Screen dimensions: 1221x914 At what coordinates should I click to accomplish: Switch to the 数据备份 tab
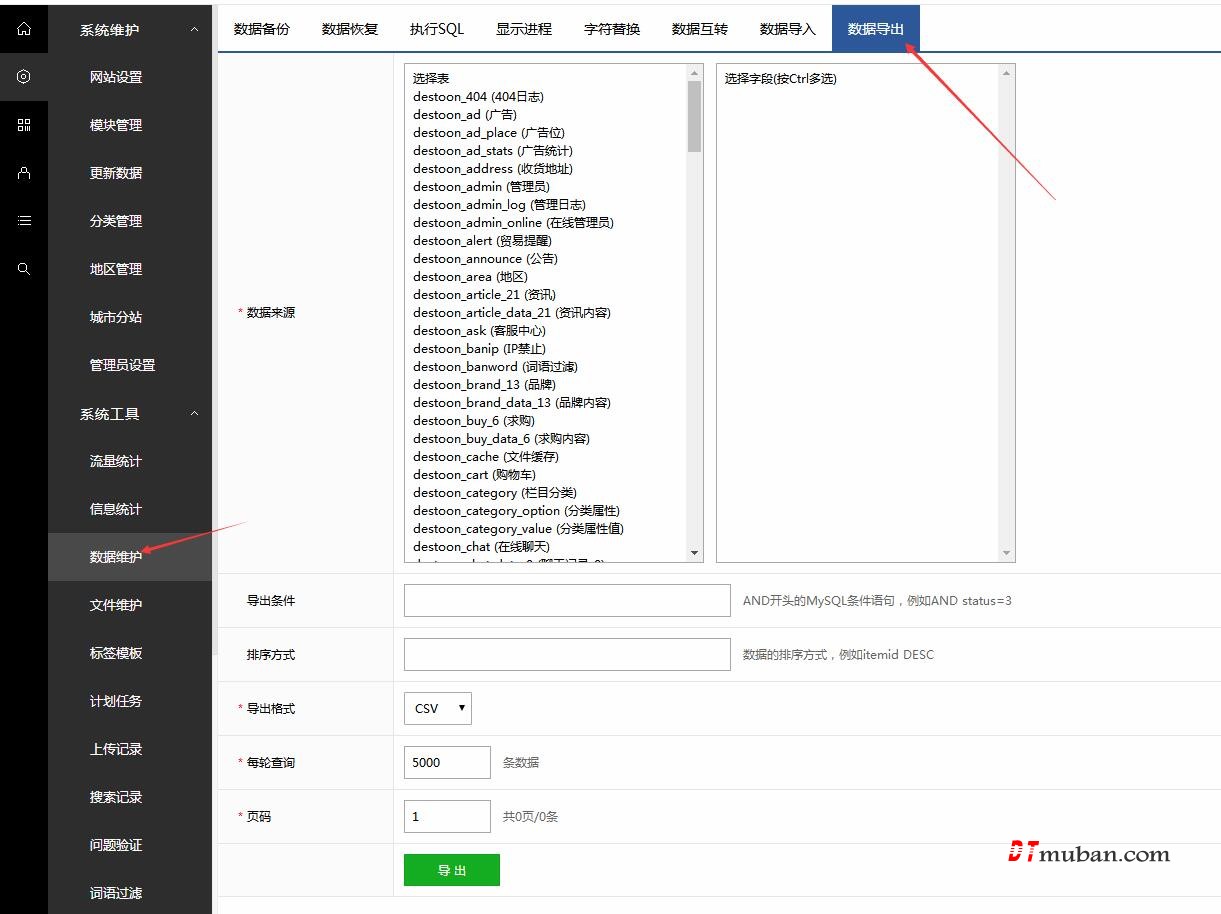[262, 29]
